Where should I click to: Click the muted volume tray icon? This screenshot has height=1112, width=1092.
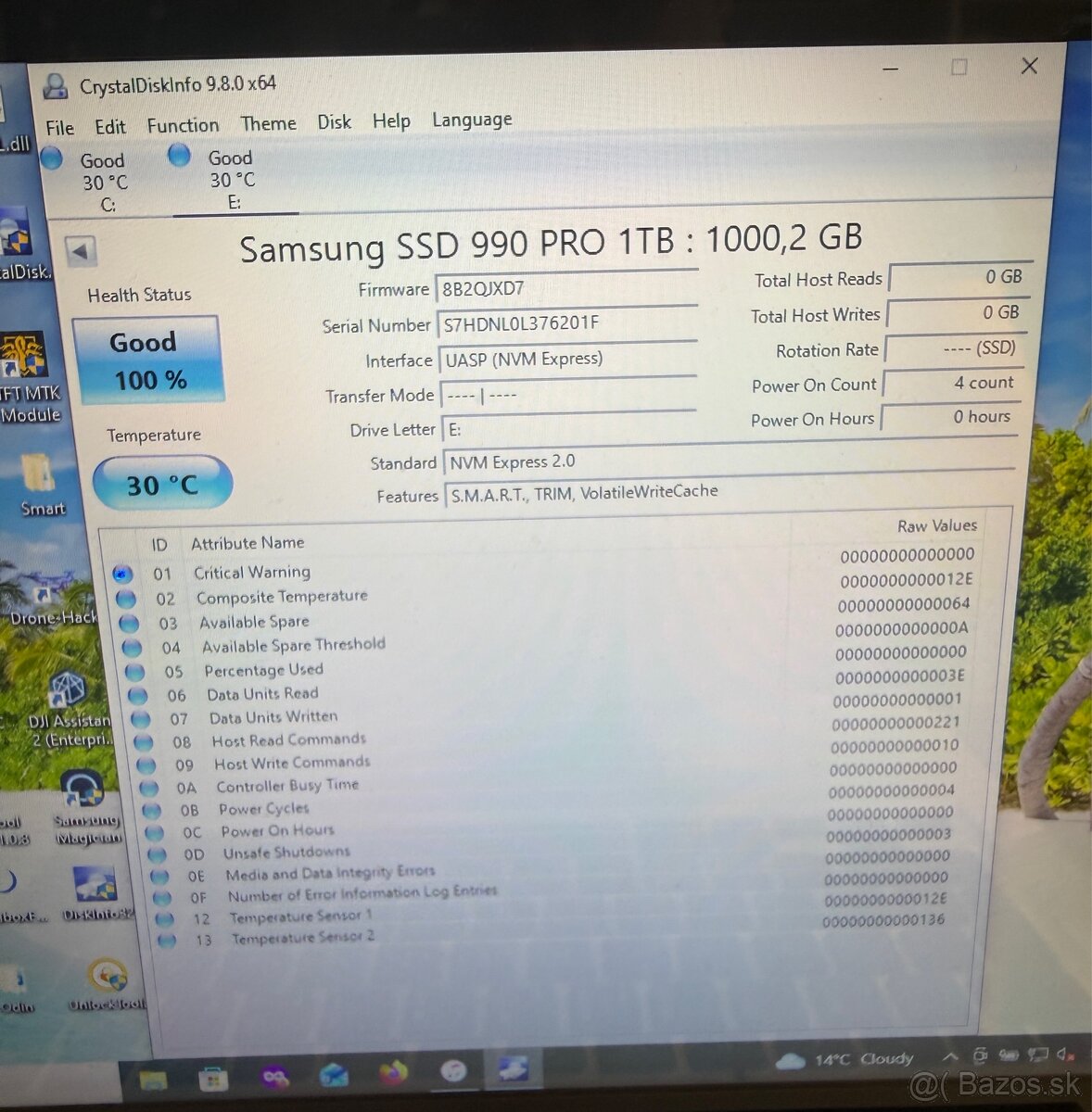(x=1066, y=1054)
